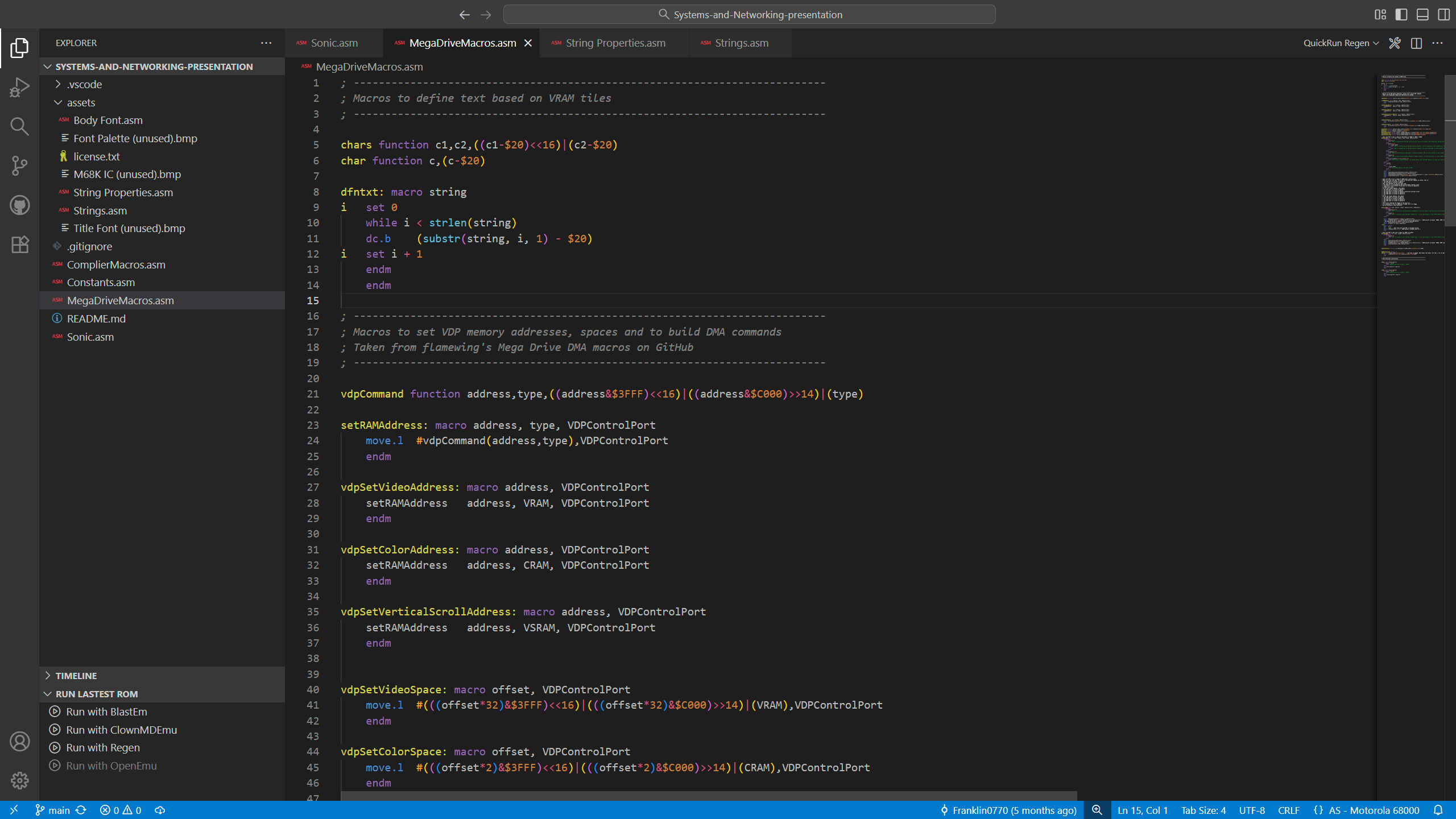Expand the .vscode folder
The image size is (1456, 819).
coord(57,84)
